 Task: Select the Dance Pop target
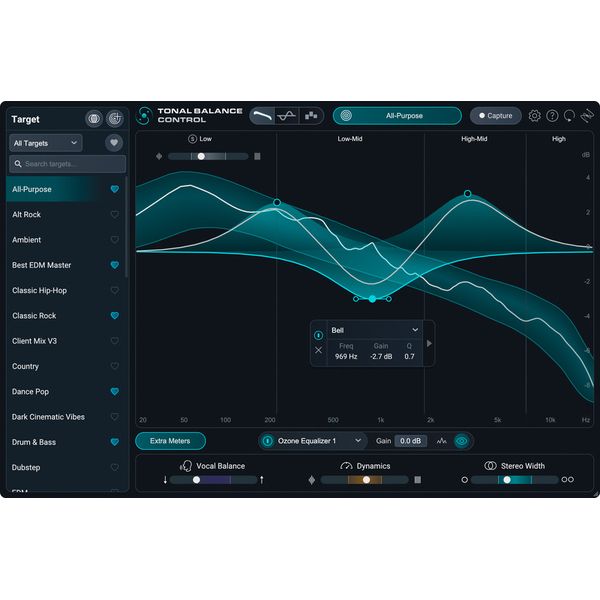coord(65,391)
